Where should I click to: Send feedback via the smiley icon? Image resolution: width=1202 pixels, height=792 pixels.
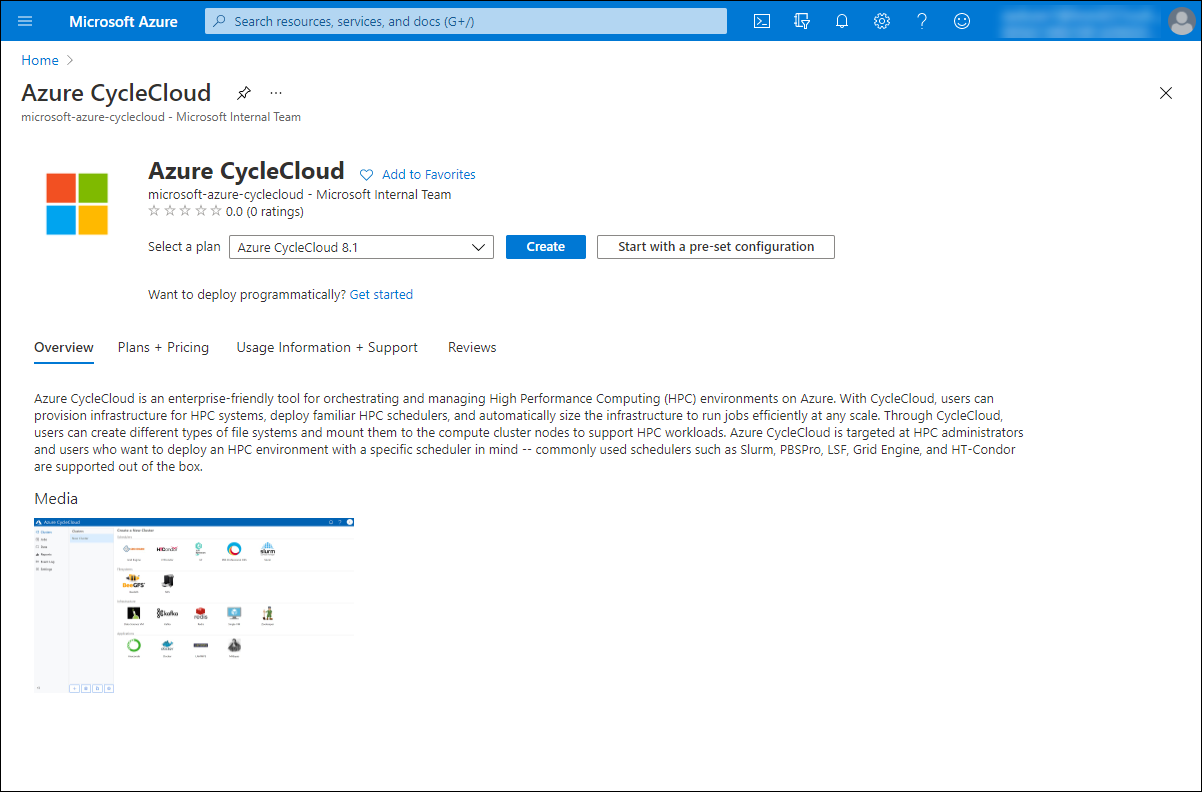click(x=961, y=21)
